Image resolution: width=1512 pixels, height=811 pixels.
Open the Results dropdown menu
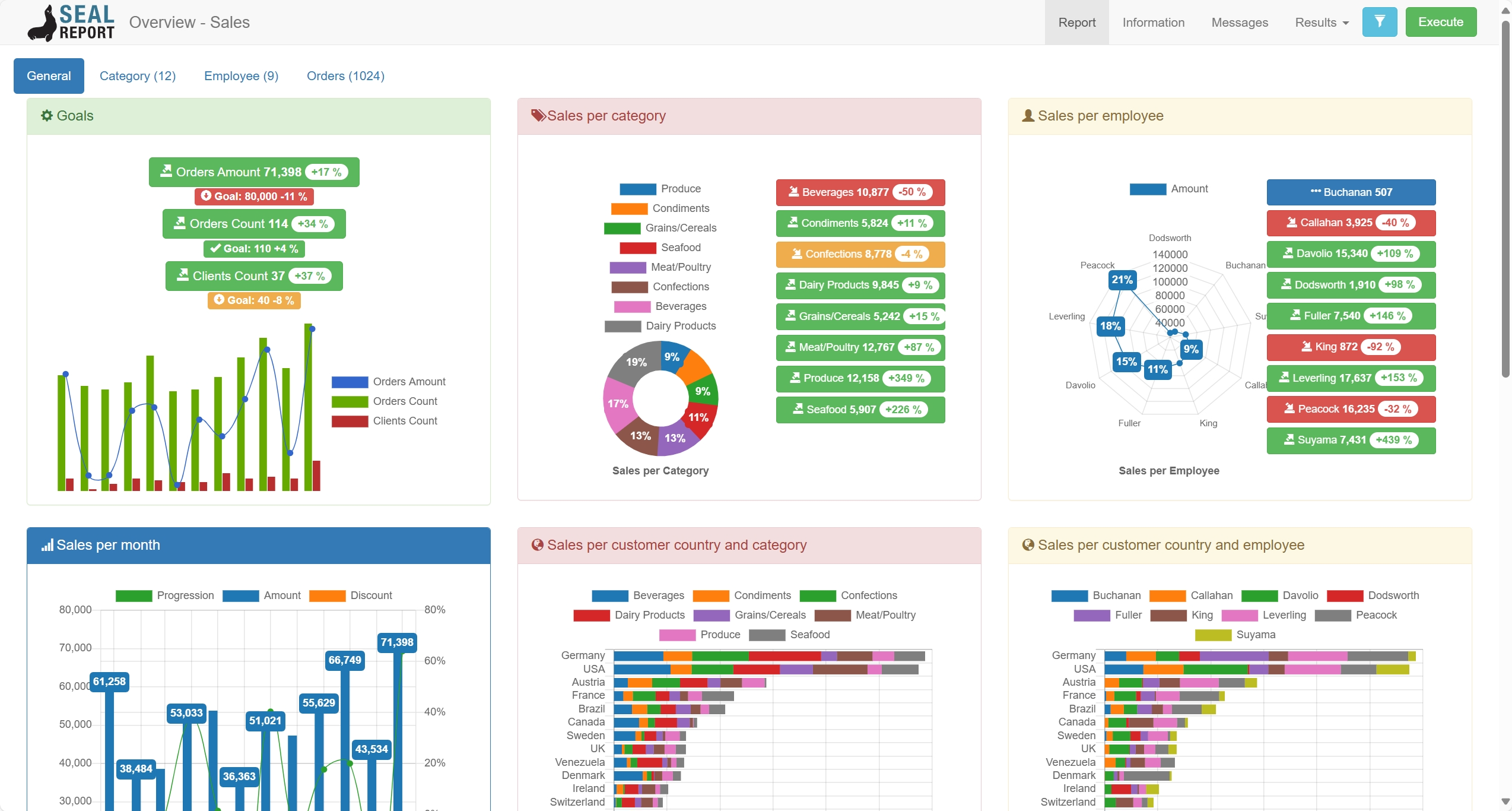[x=1322, y=23]
